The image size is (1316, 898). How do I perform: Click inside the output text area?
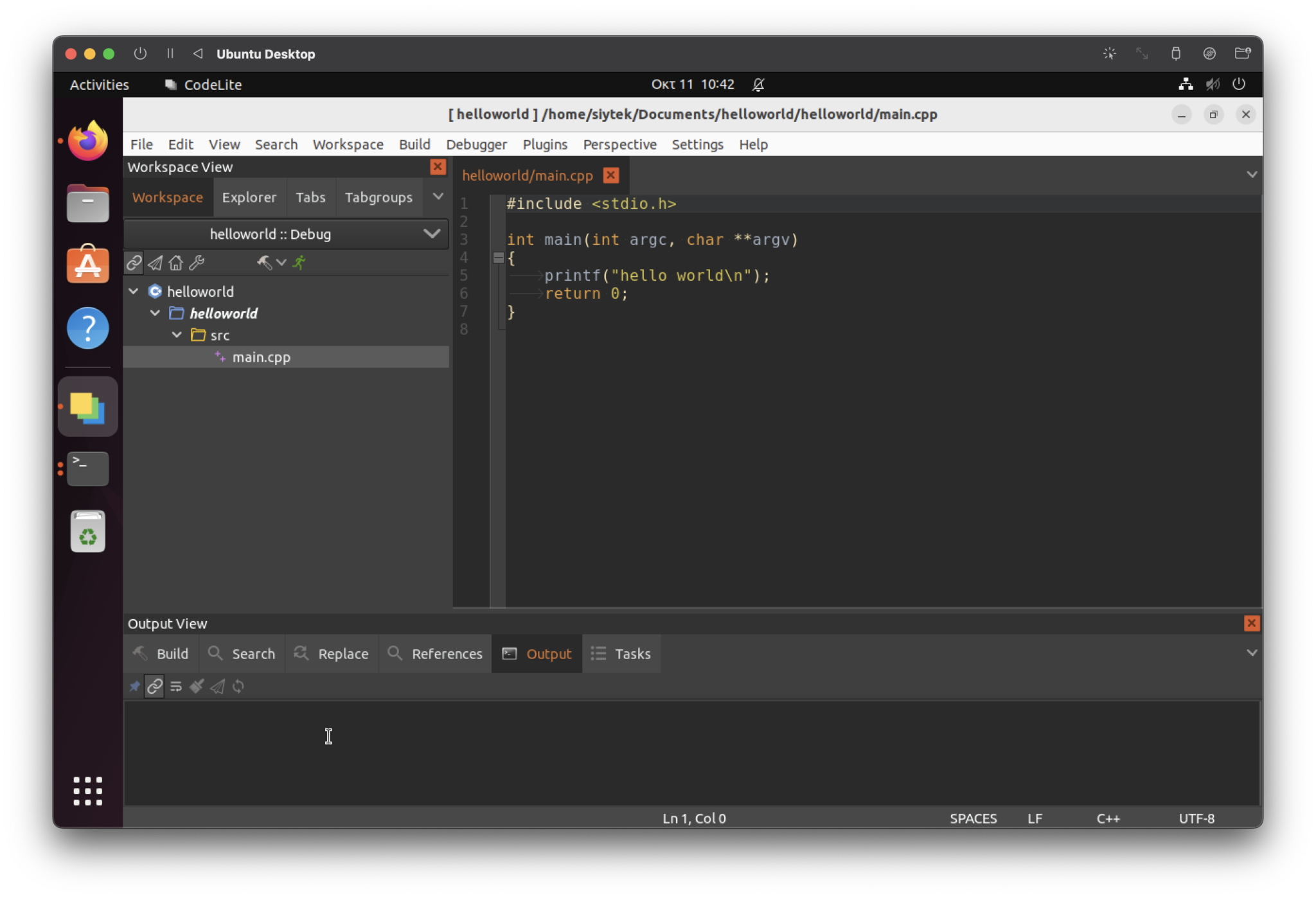[x=691, y=753]
